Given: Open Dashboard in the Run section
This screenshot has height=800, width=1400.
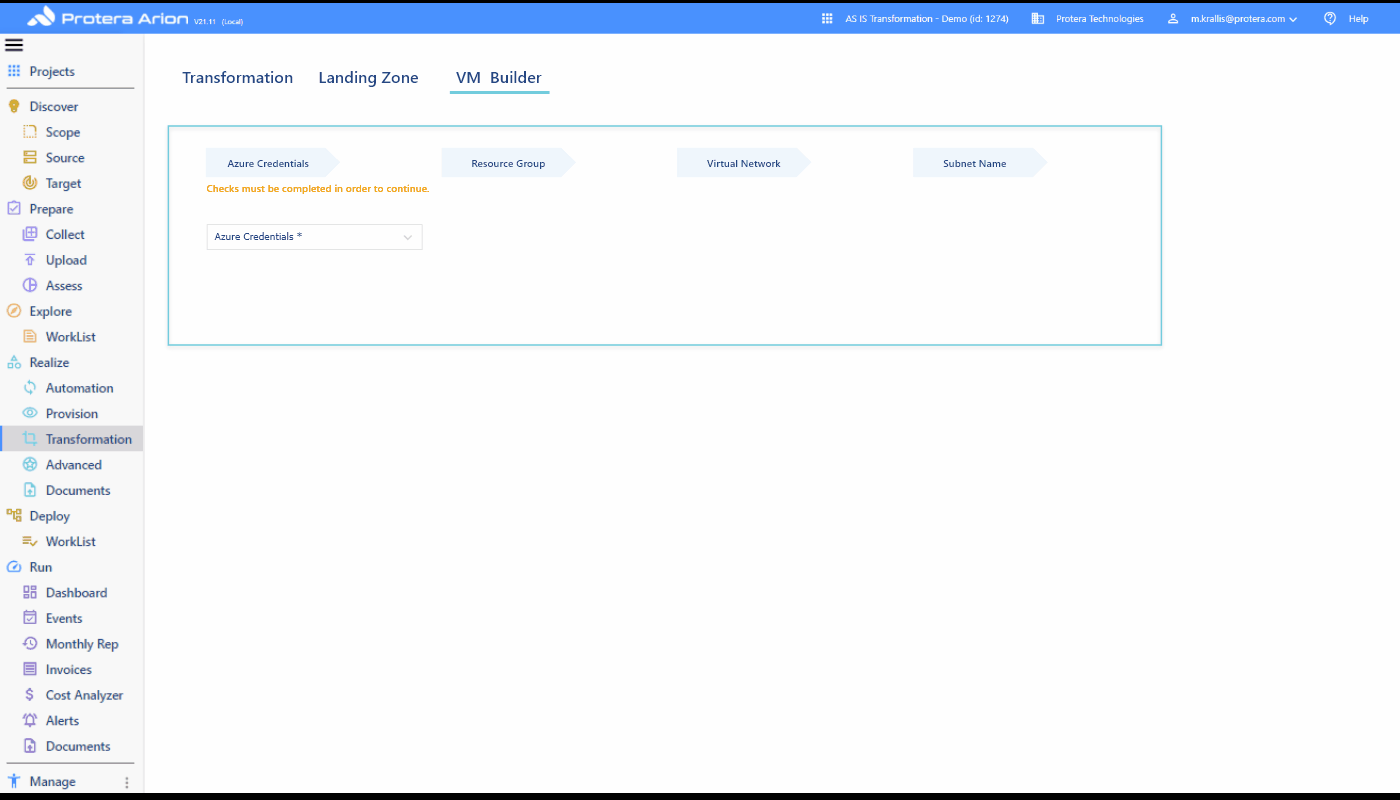Looking at the screenshot, I should (76, 593).
